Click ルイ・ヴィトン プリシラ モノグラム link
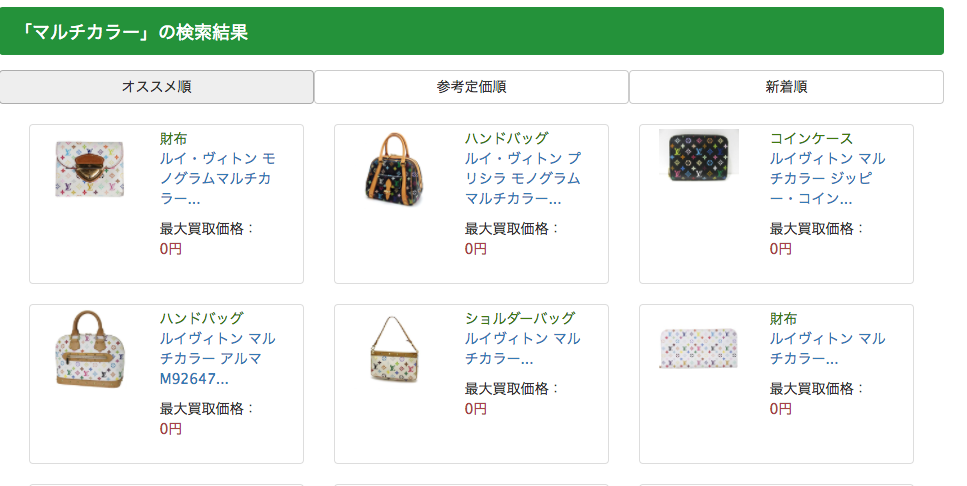967x486 pixels. pyautogui.click(x=522, y=178)
